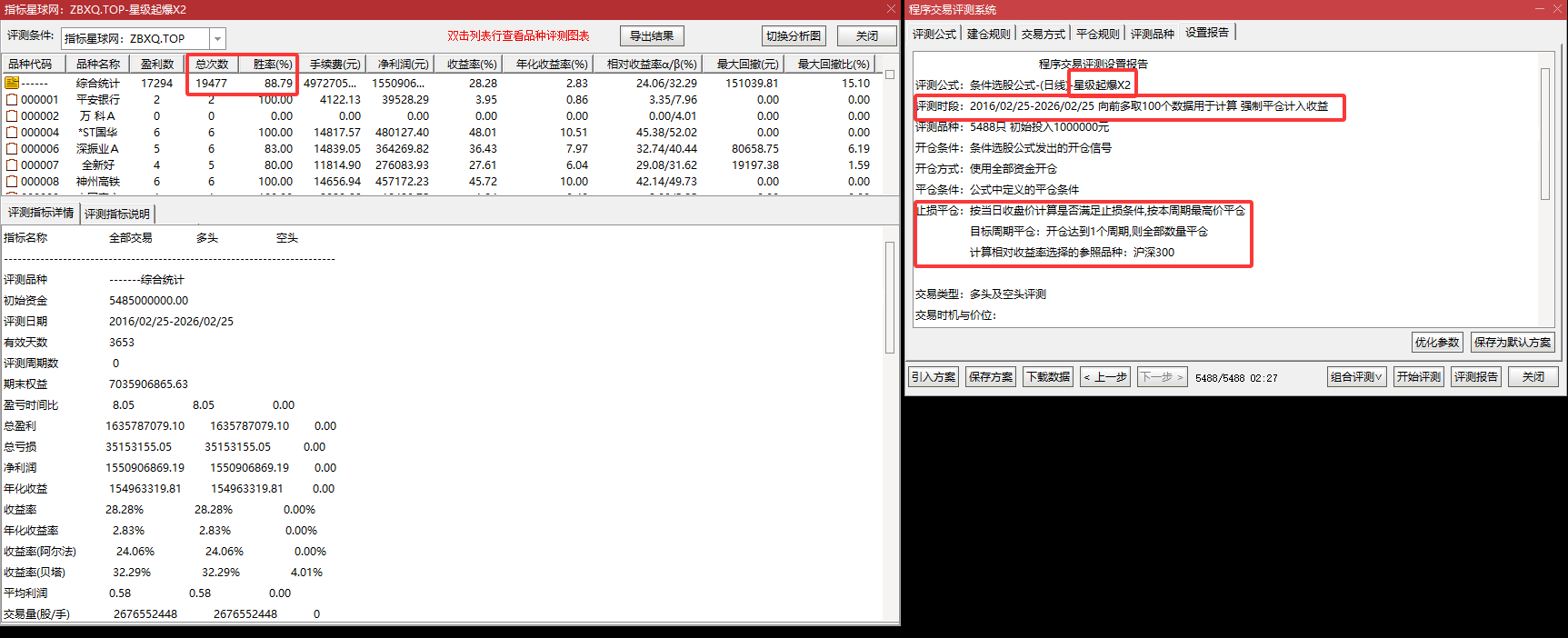This screenshot has height=638, width=1568.
Task: Open the 组合评测 dropdown button
Action: click(1356, 377)
